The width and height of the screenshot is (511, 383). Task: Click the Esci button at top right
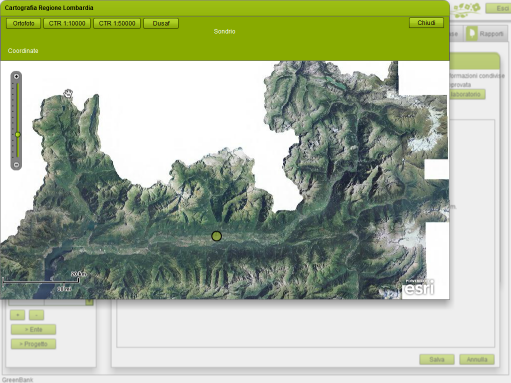[x=499, y=8]
